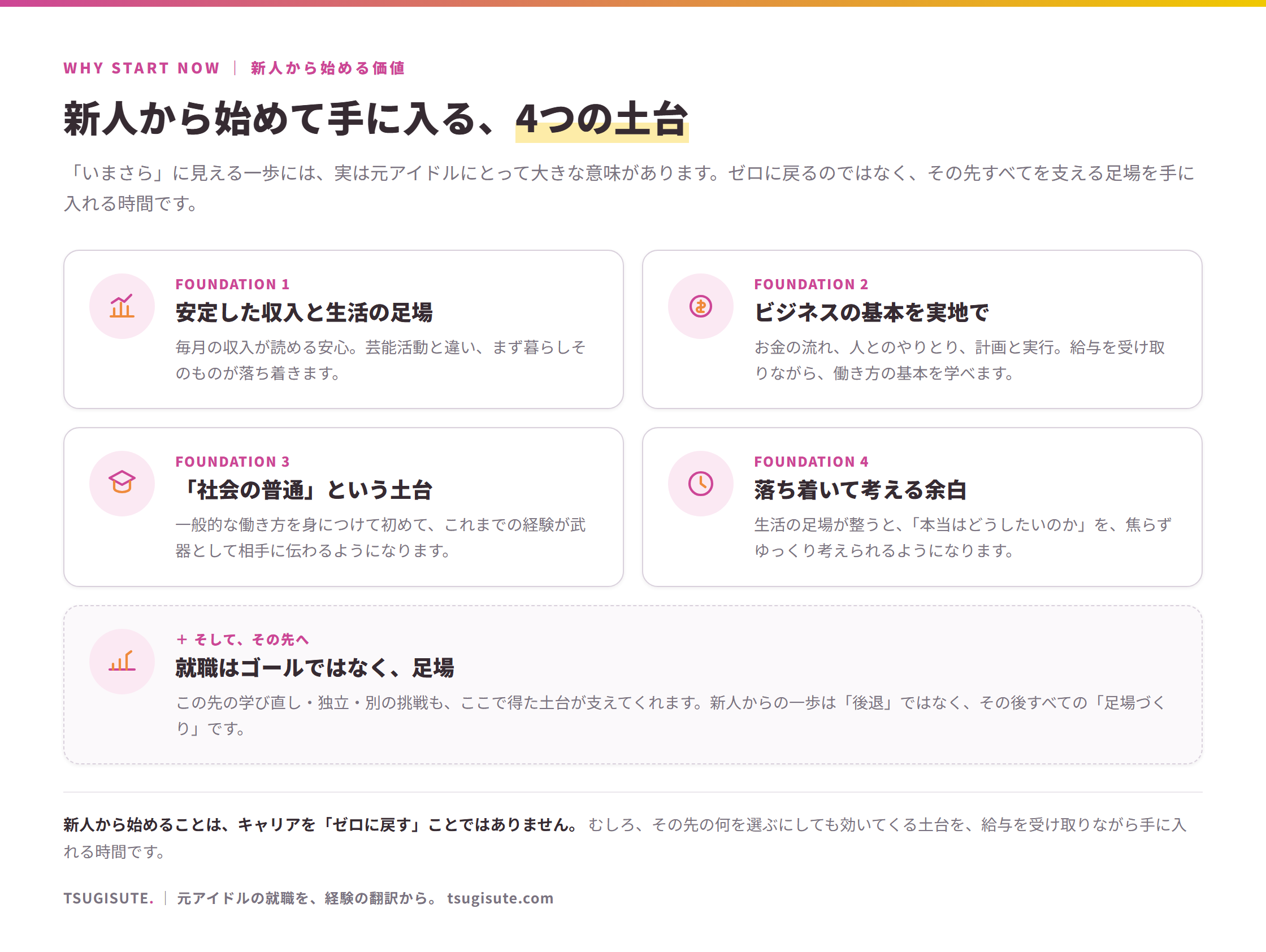This screenshot has width=1266, height=952.
Task: Click the description starting お金の流れ、人とのやりとり
Action: pos(960,360)
